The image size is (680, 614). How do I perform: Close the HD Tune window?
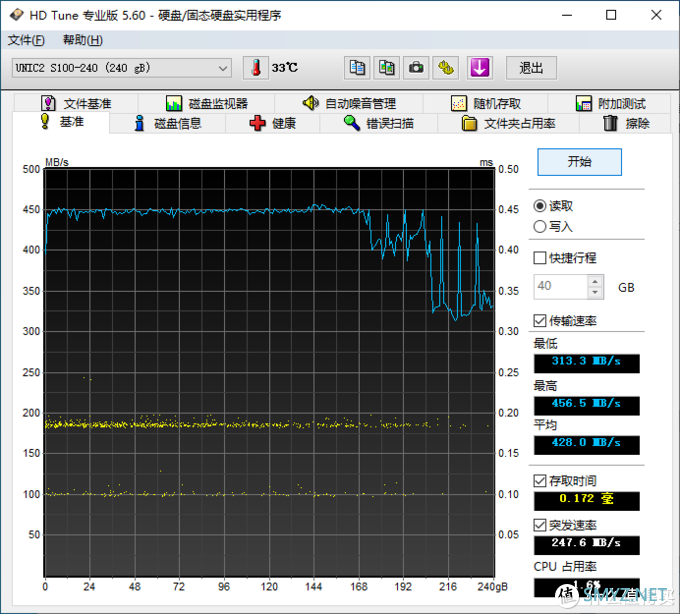[656, 15]
